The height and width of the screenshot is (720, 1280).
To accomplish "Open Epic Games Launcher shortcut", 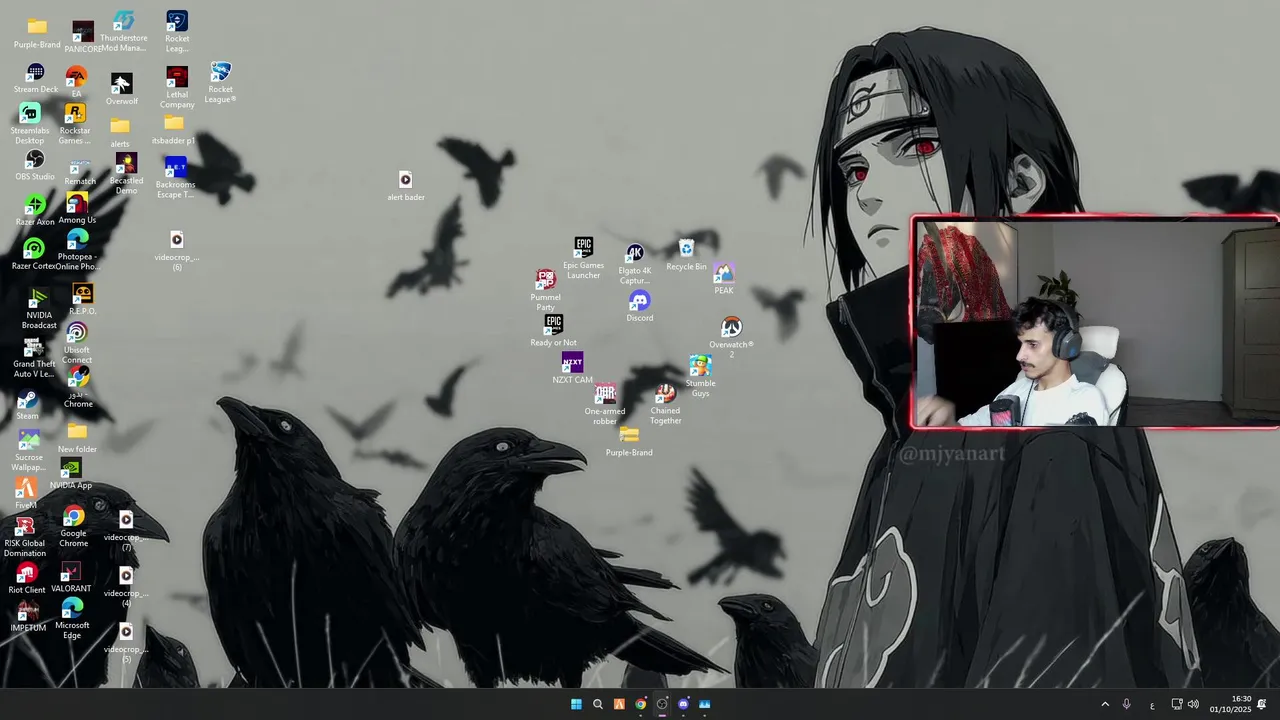I will click(584, 258).
